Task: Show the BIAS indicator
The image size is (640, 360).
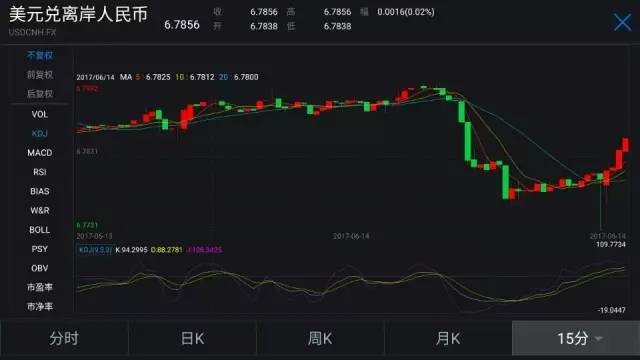Action: [40, 191]
